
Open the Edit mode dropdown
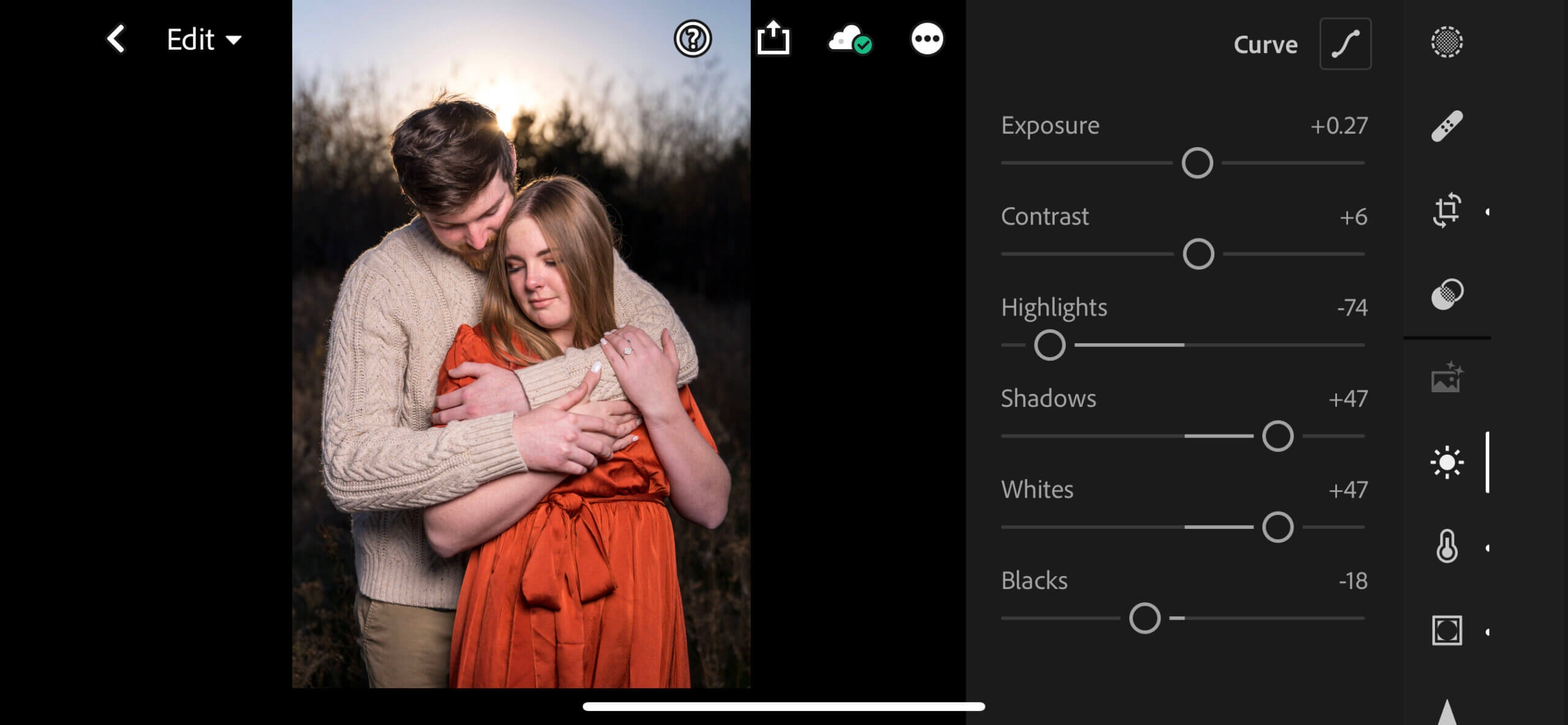click(x=203, y=40)
